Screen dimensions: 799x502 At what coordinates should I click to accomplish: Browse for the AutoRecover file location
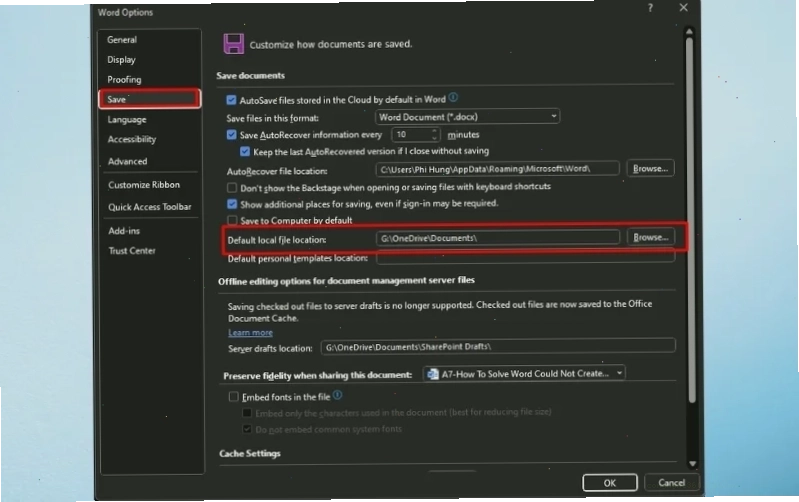pos(650,169)
